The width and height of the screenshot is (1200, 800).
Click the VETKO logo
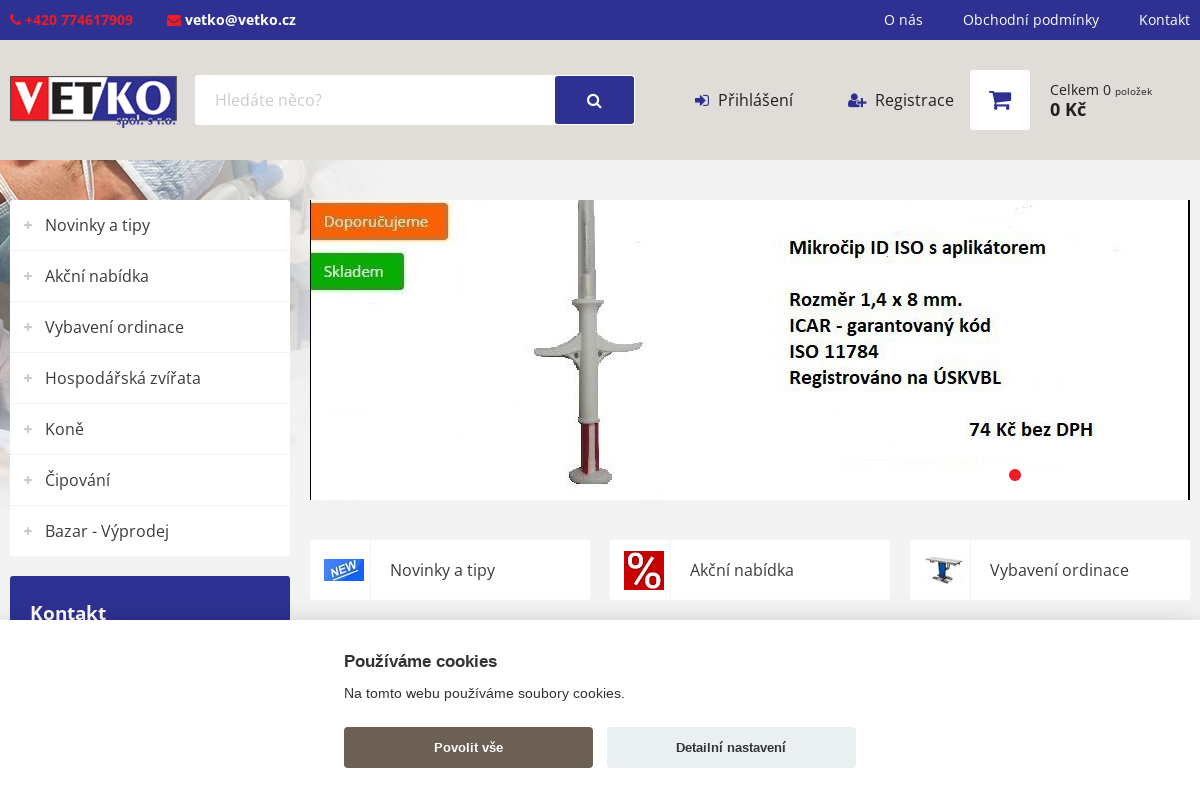[x=93, y=100]
